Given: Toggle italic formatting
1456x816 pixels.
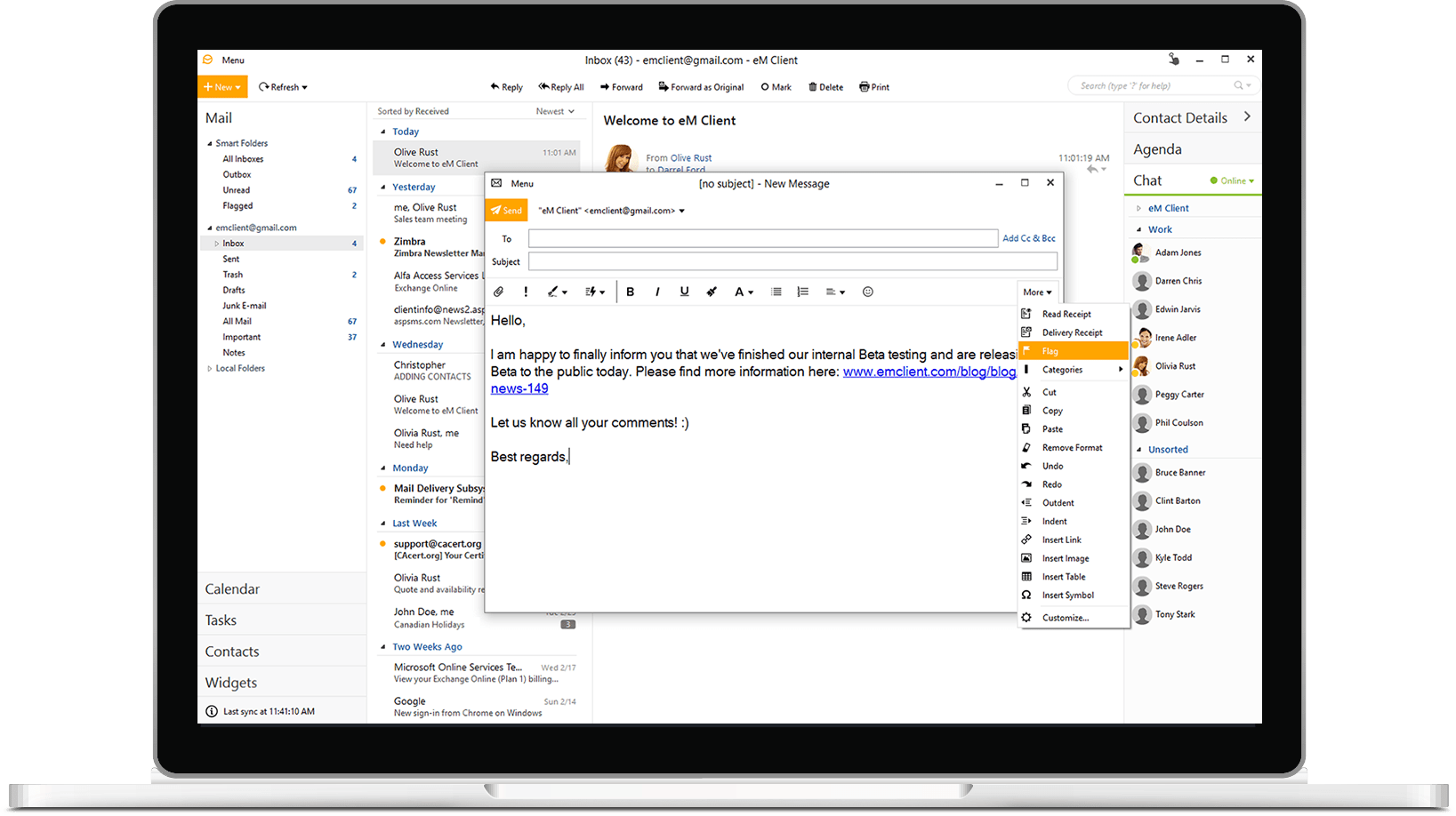Looking at the screenshot, I should click(657, 292).
